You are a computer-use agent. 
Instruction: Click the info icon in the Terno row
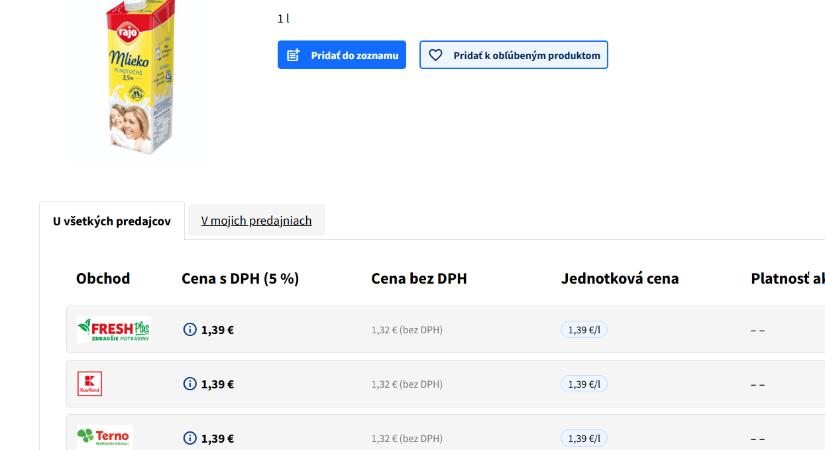click(x=189, y=438)
